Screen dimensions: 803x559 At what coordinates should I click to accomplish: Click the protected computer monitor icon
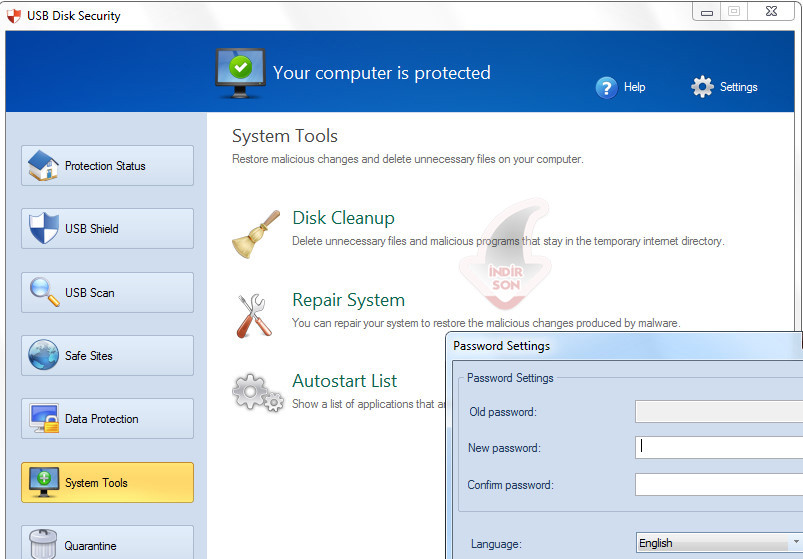coord(240,73)
